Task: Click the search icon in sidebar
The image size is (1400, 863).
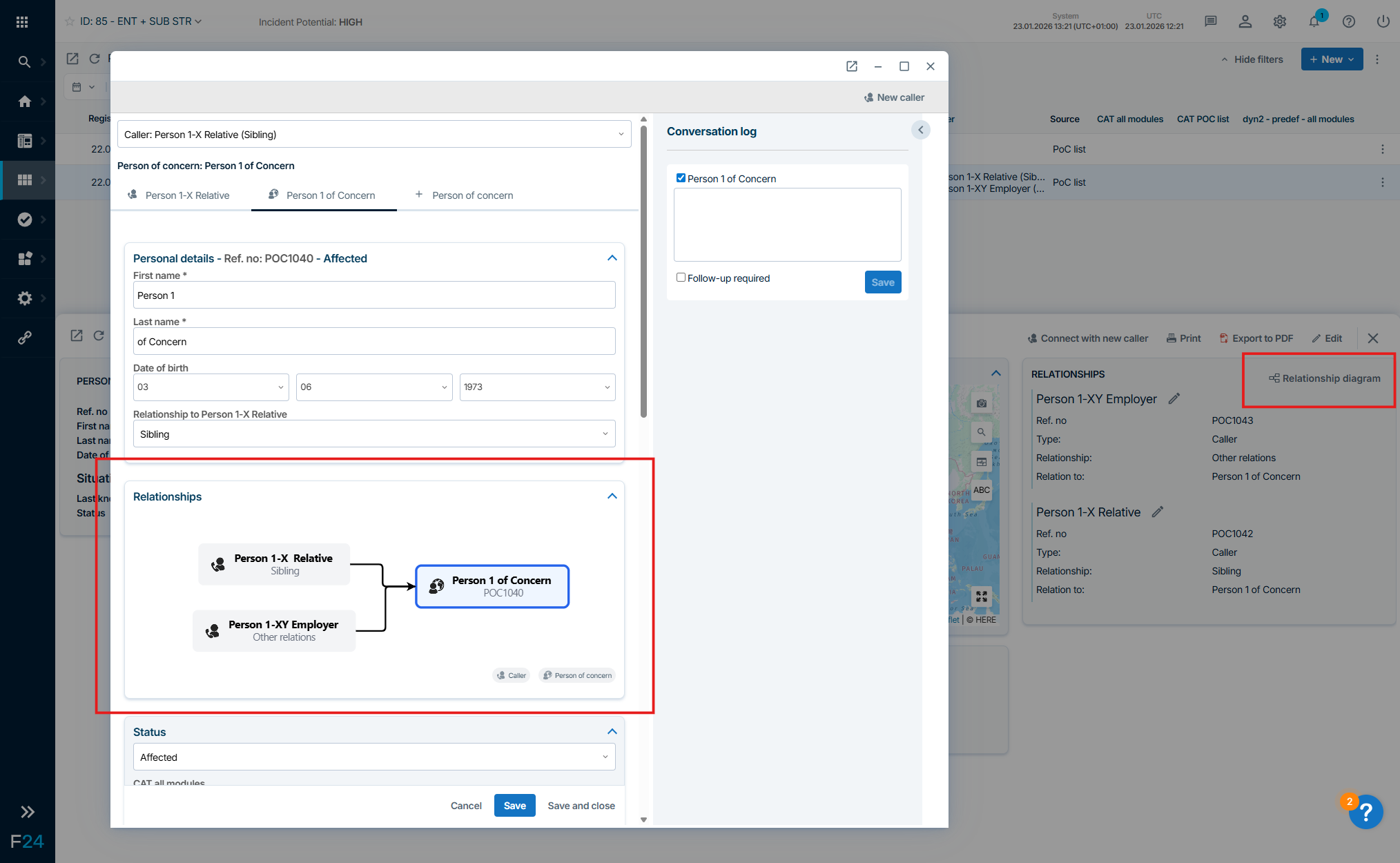Action: point(24,61)
